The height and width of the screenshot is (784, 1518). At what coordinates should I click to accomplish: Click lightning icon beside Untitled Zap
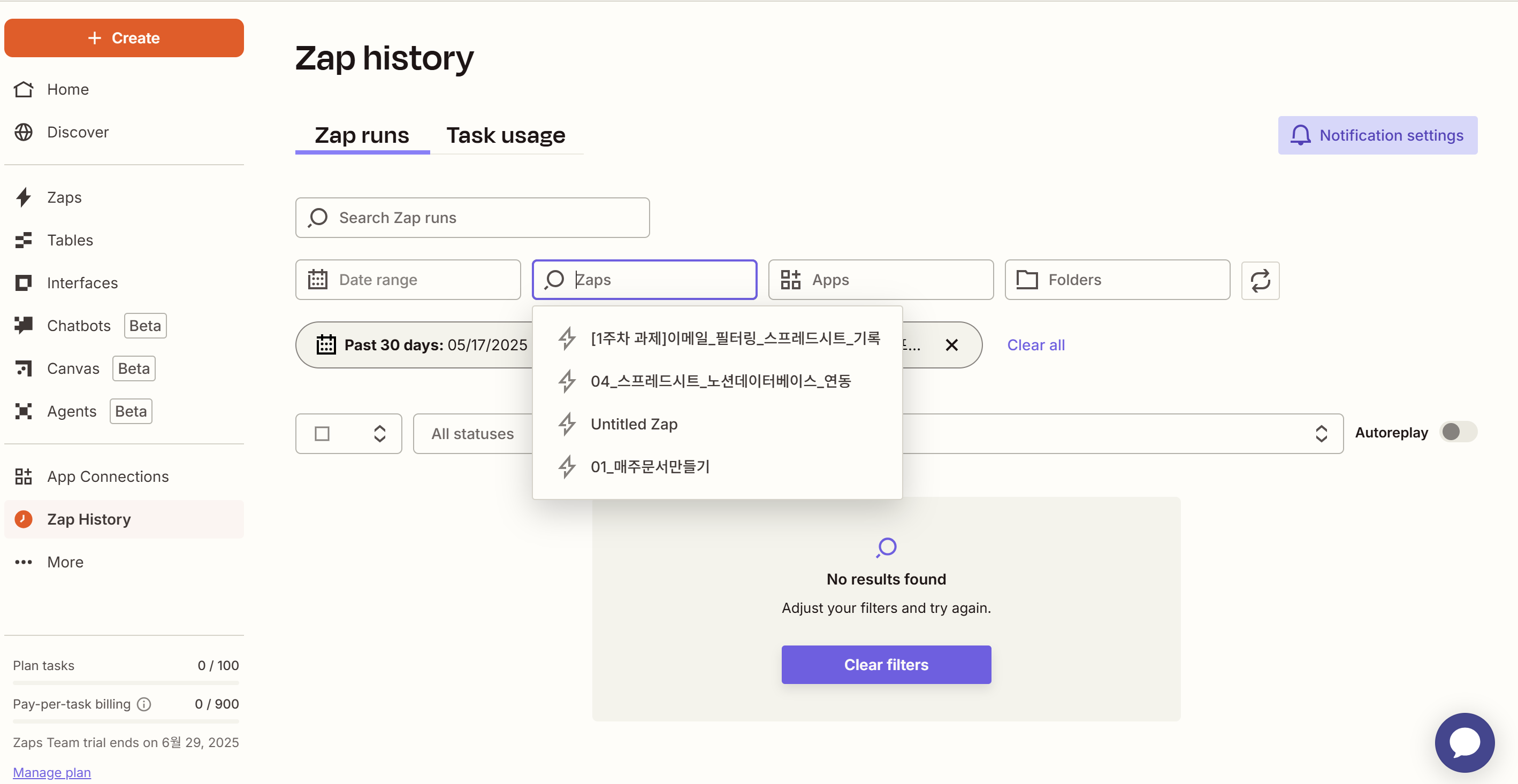[568, 424]
